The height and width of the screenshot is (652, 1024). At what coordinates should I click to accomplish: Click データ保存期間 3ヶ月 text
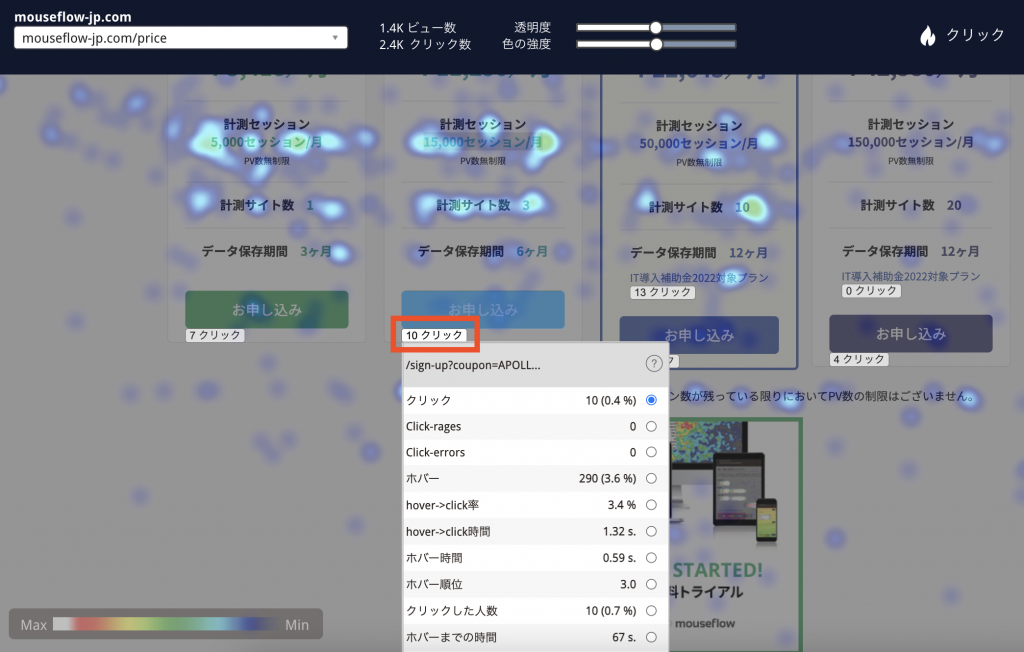pos(266,252)
